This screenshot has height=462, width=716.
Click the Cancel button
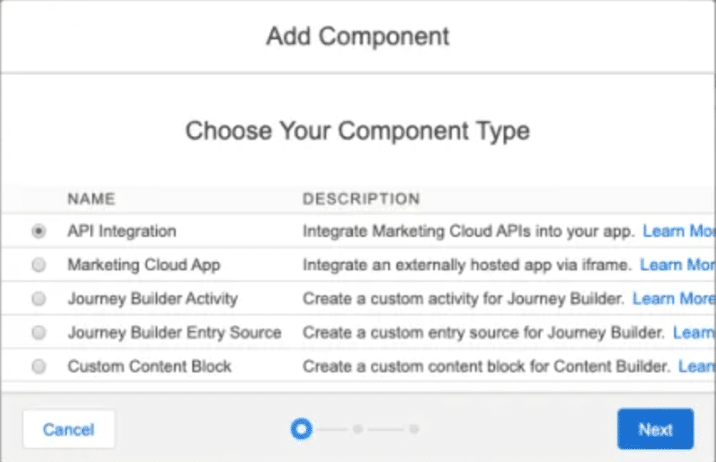pyautogui.click(x=69, y=430)
